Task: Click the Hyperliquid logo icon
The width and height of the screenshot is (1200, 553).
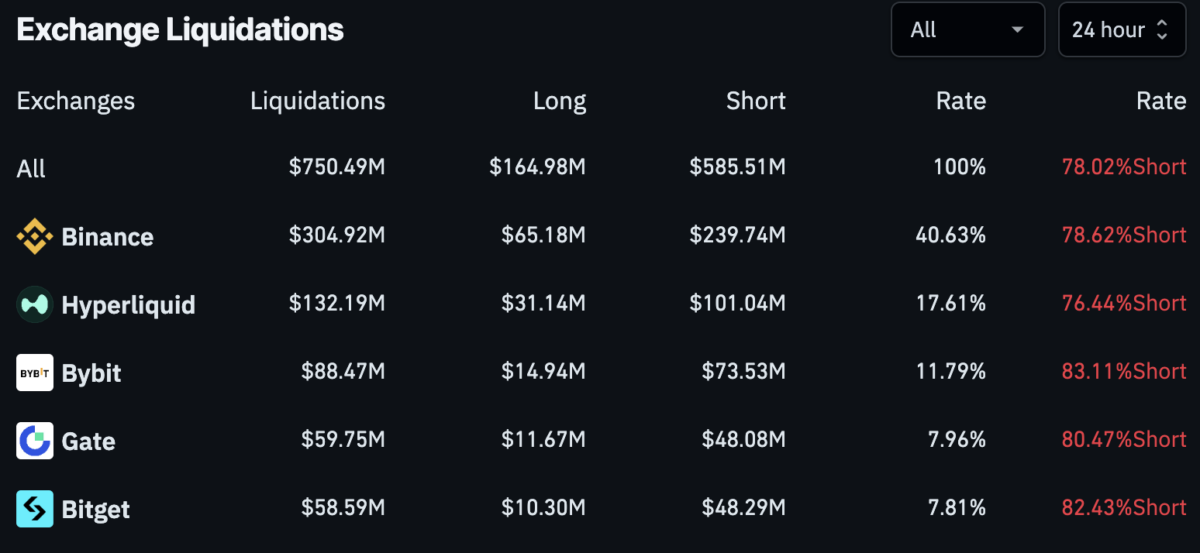Action: click(35, 305)
